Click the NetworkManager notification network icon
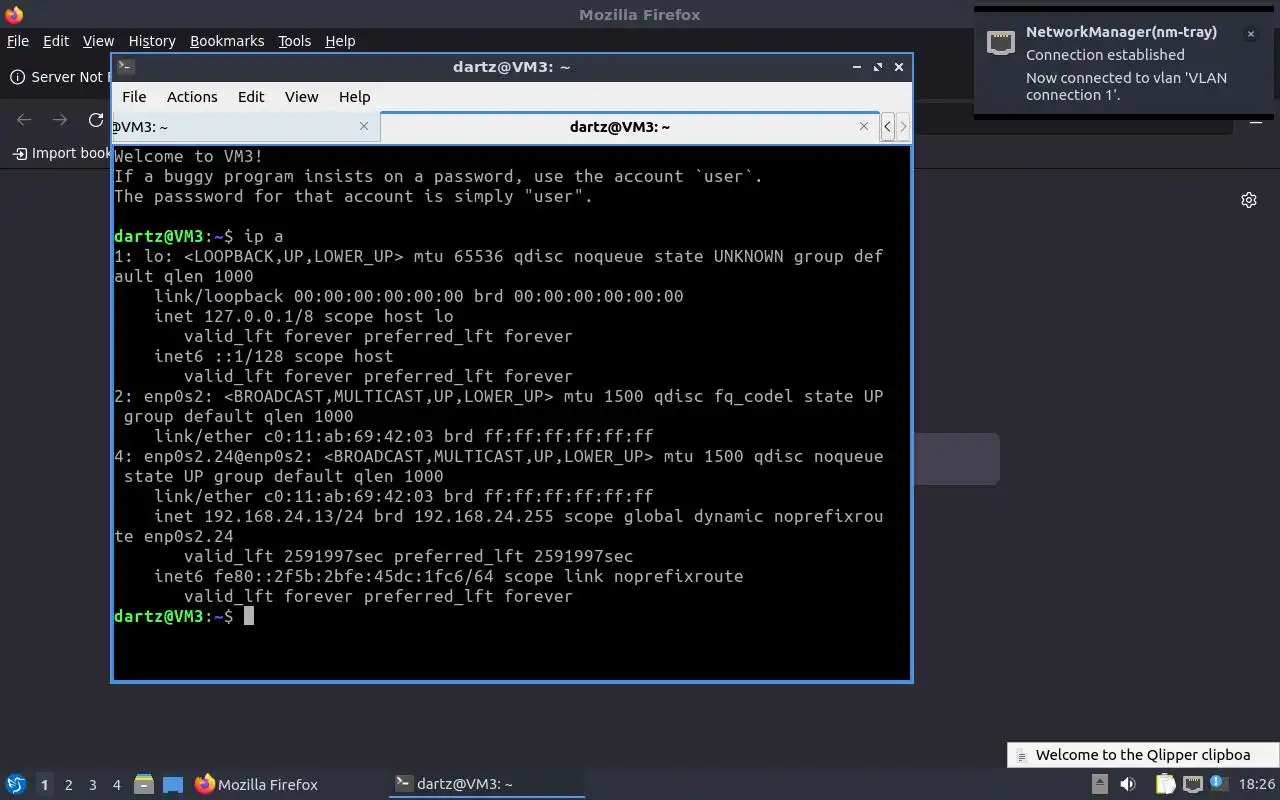 (1001, 42)
